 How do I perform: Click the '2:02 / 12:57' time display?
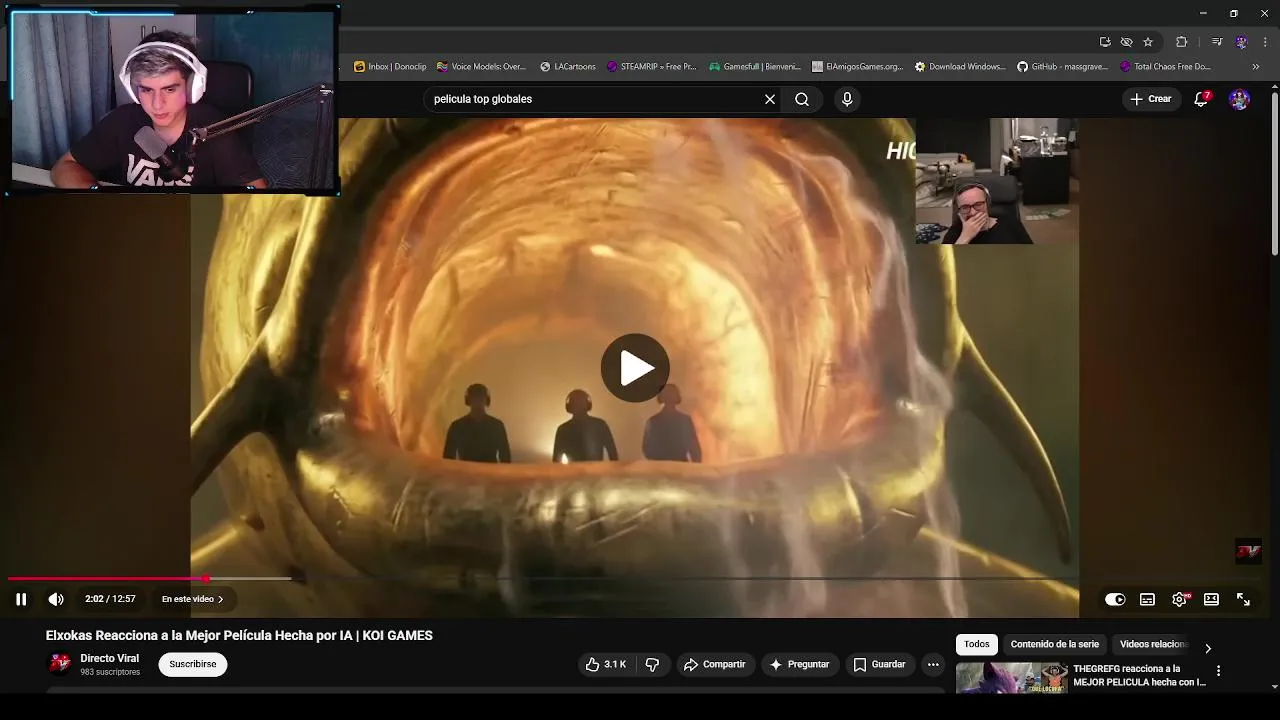coord(110,599)
